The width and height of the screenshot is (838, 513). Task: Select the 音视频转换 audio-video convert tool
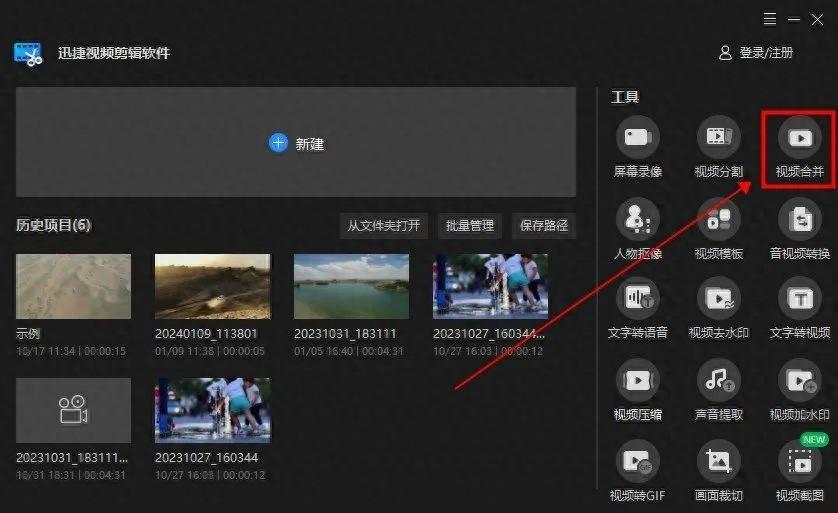point(799,218)
